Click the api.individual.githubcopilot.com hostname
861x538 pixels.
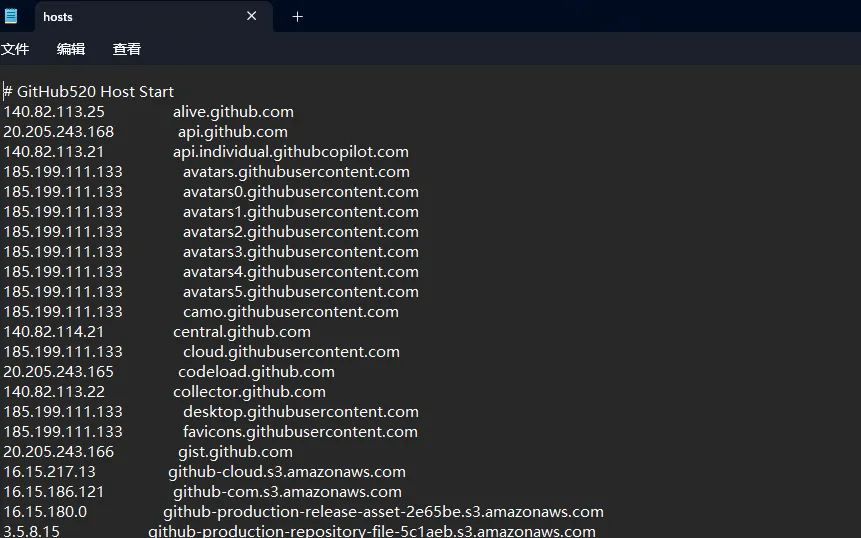tap(290, 152)
